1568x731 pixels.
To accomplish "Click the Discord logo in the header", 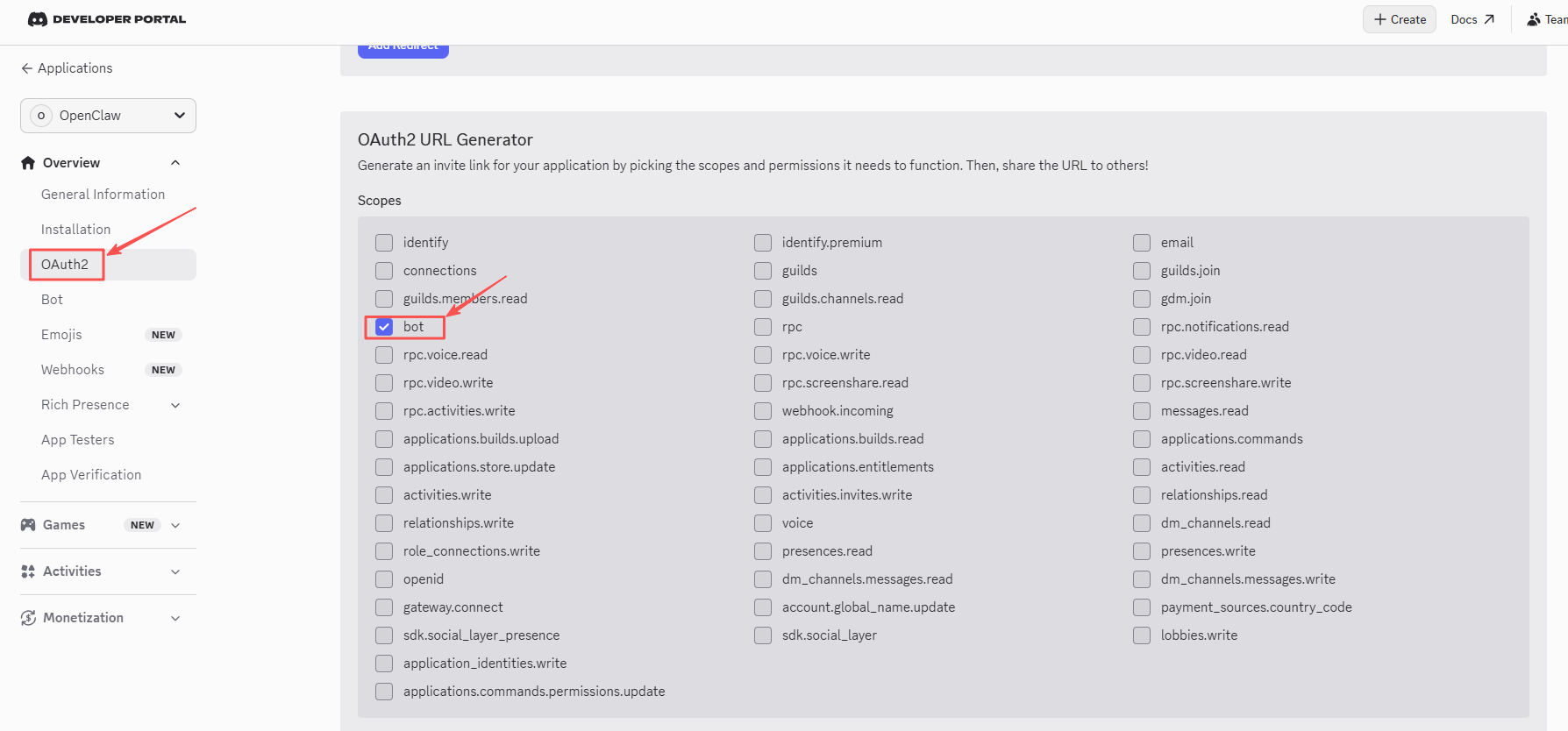I will pyautogui.click(x=38, y=19).
